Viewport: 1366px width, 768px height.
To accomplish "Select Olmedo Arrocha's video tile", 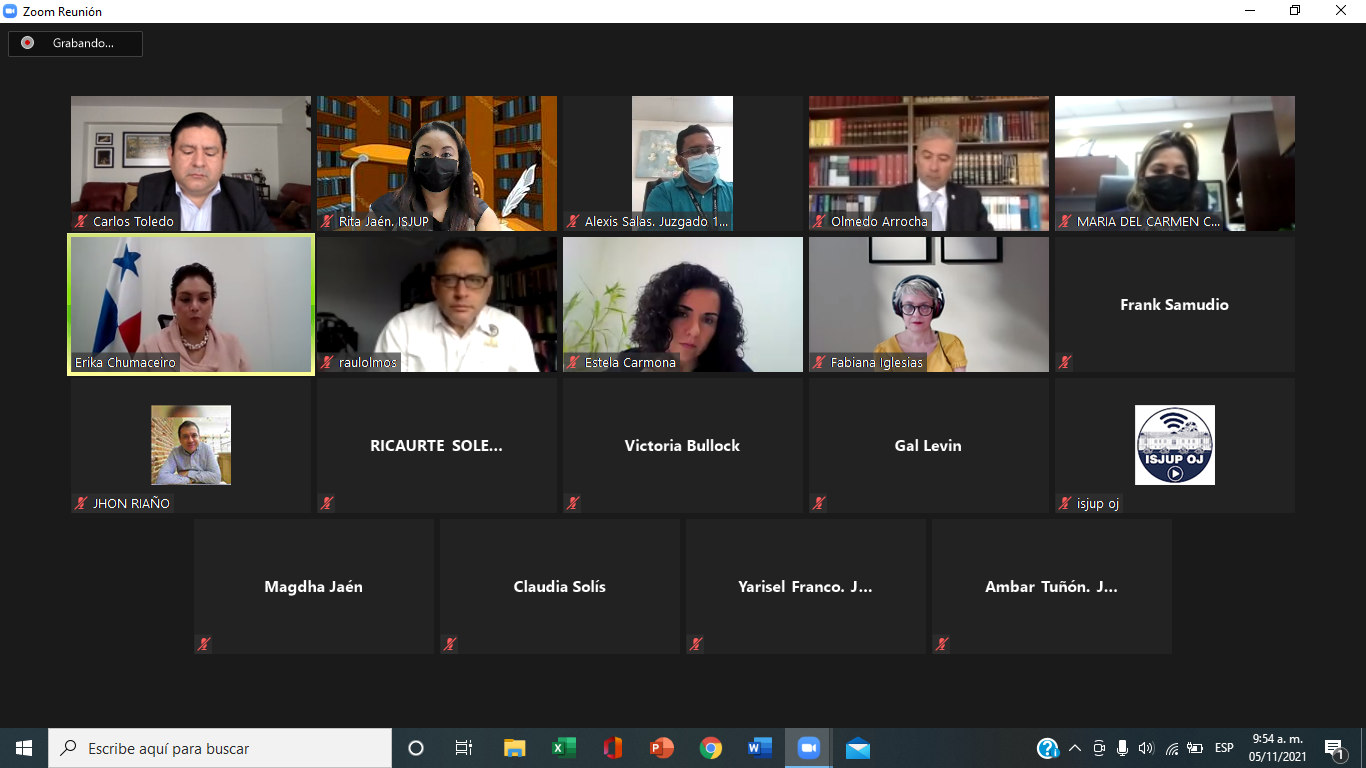I will pyautogui.click(x=929, y=164).
